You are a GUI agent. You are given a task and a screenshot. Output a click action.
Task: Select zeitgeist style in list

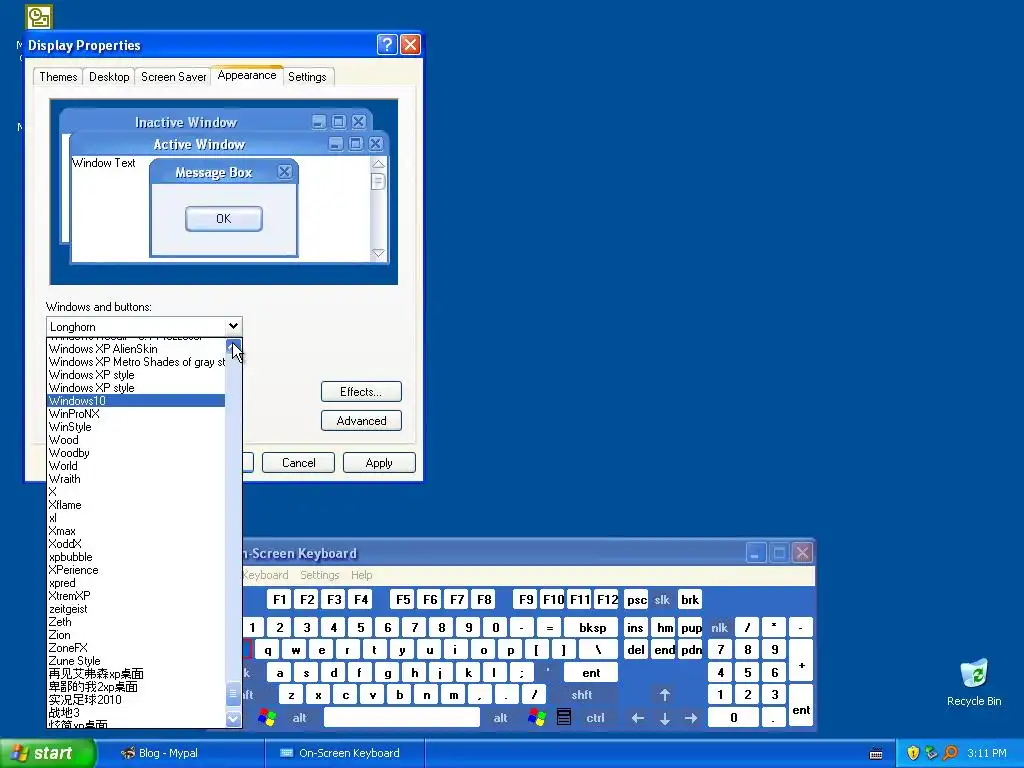coord(136,609)
